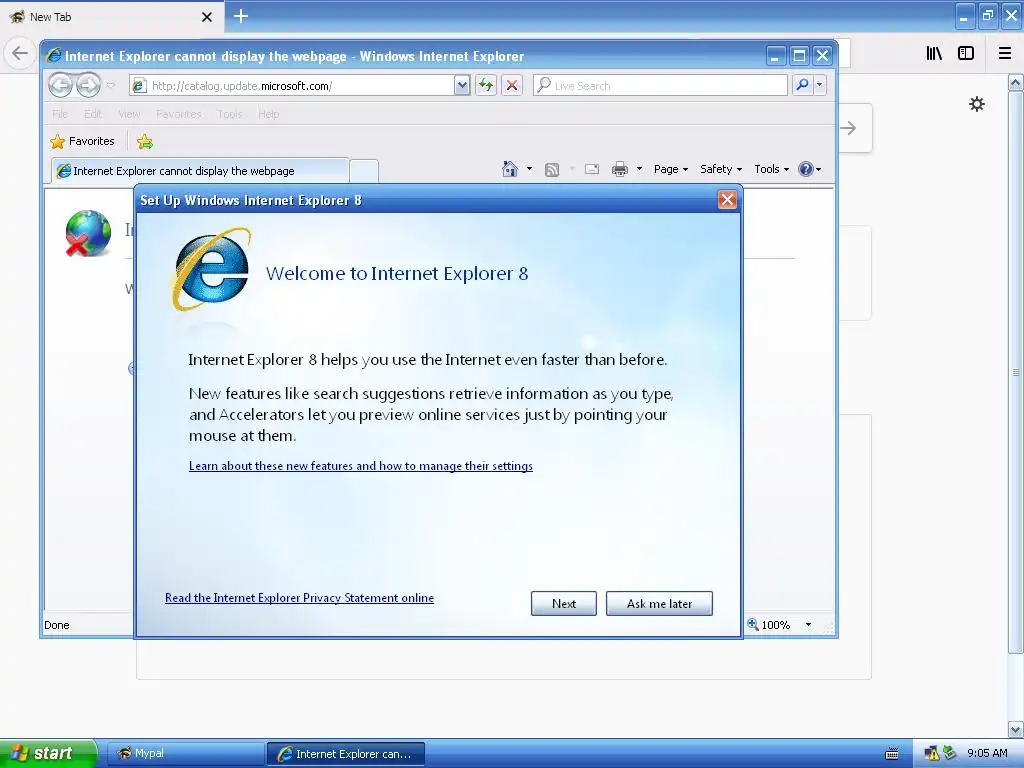Click the Read Mail icon in command bar
This screenshot has height=768, width=1024.
click(592, 169)
